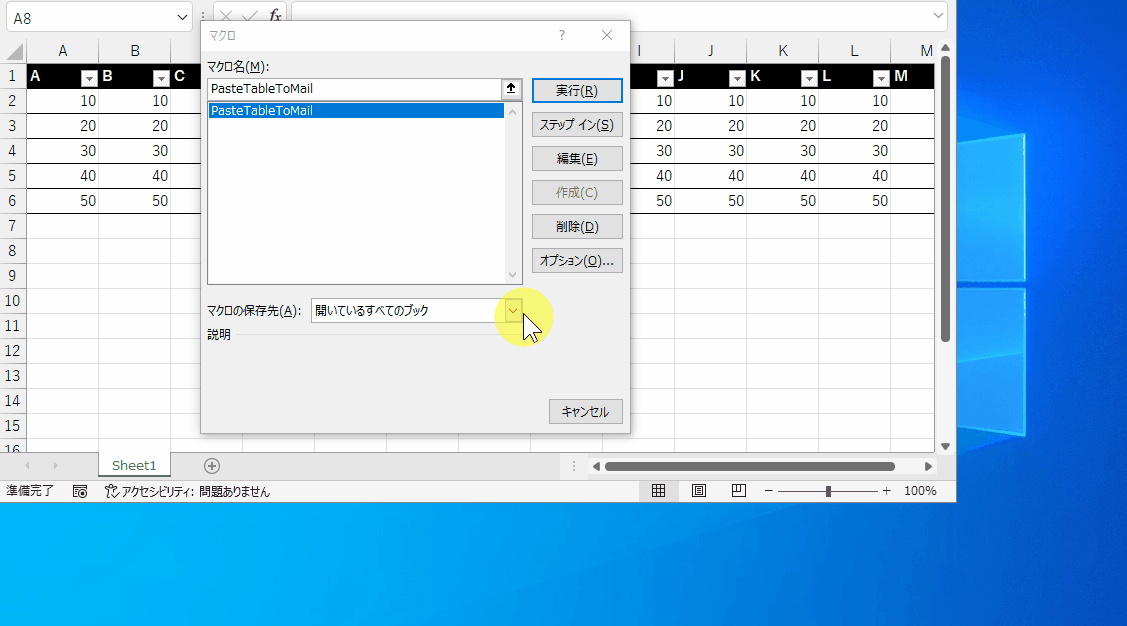Click the 削除 (Delete) button
The width and height of the screenshot is (1127, 626).
[577, 226]
